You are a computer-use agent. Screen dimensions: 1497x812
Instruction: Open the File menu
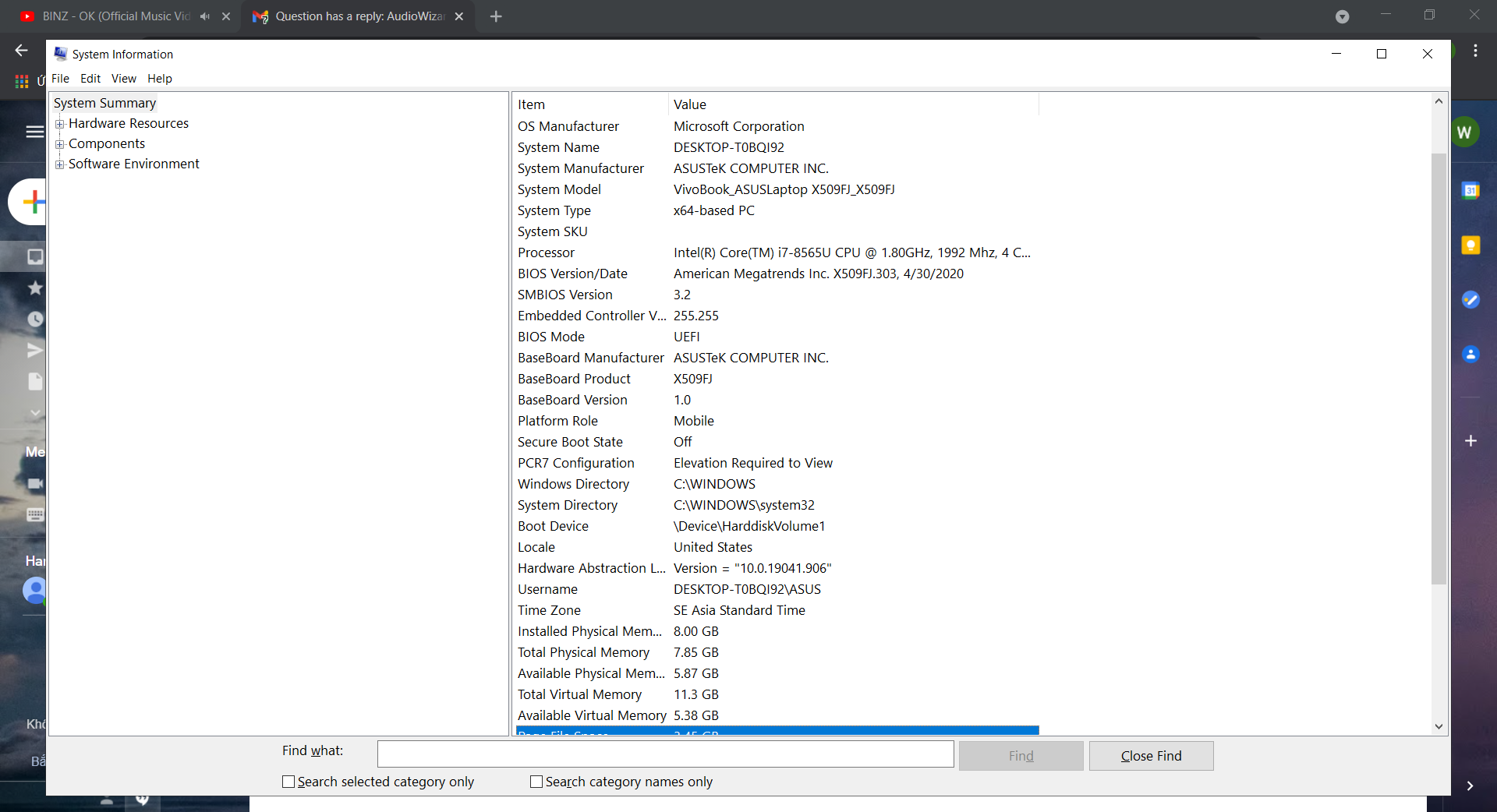pos(60,79)
